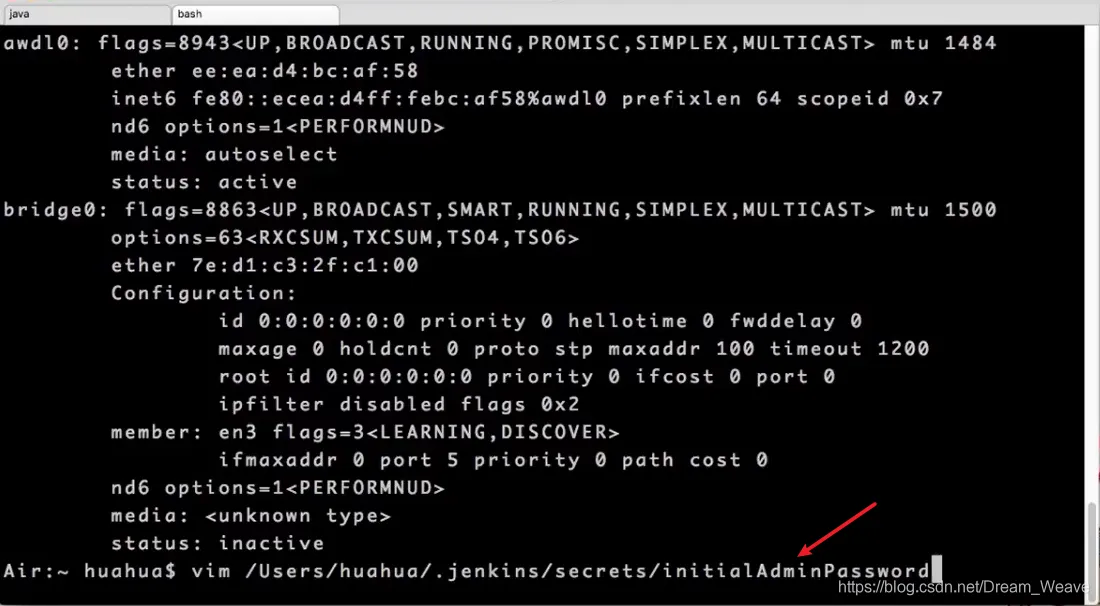
Task: Switch to the java terminal tab
Action: pos(86,13)
